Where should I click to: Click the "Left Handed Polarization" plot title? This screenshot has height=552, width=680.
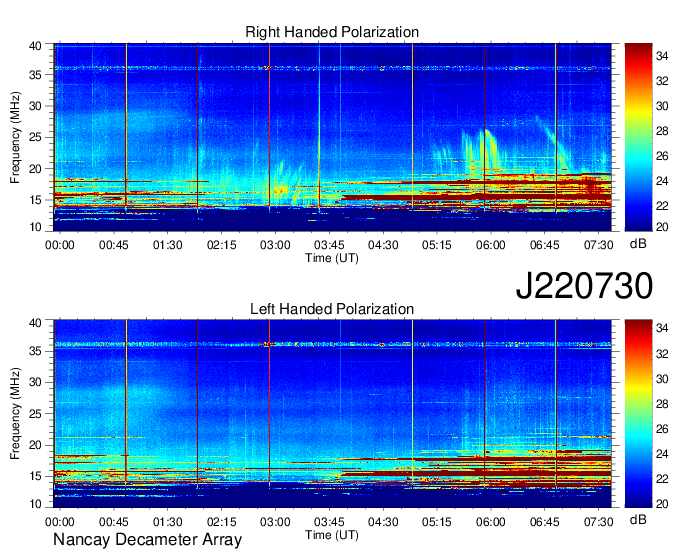point(332,309)
